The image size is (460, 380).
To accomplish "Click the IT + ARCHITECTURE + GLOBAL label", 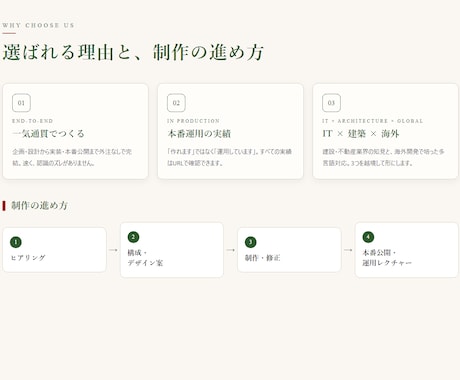I will pos(372,121).
